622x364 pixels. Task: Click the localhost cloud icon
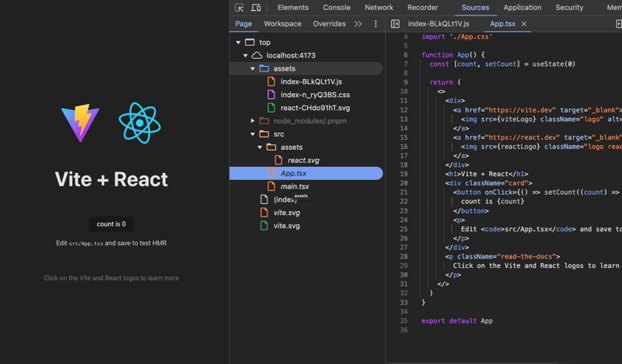257,55
